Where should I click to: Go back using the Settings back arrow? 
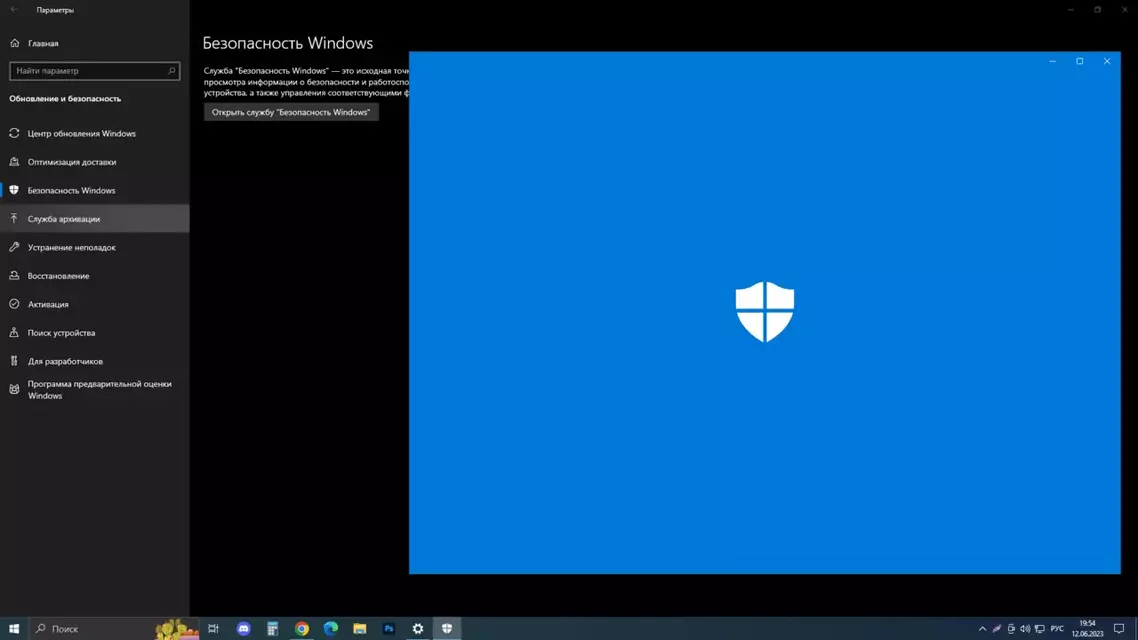[14, 10]
